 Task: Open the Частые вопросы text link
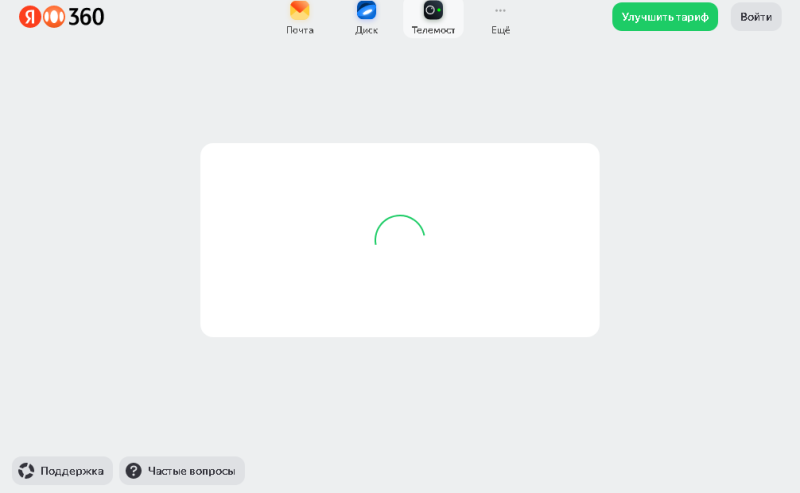point(192,471)
